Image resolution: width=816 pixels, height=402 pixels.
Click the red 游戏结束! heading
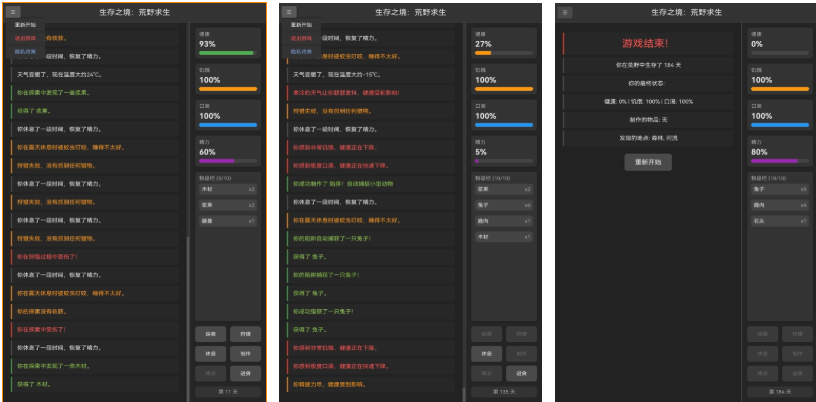tap(645, 43)
